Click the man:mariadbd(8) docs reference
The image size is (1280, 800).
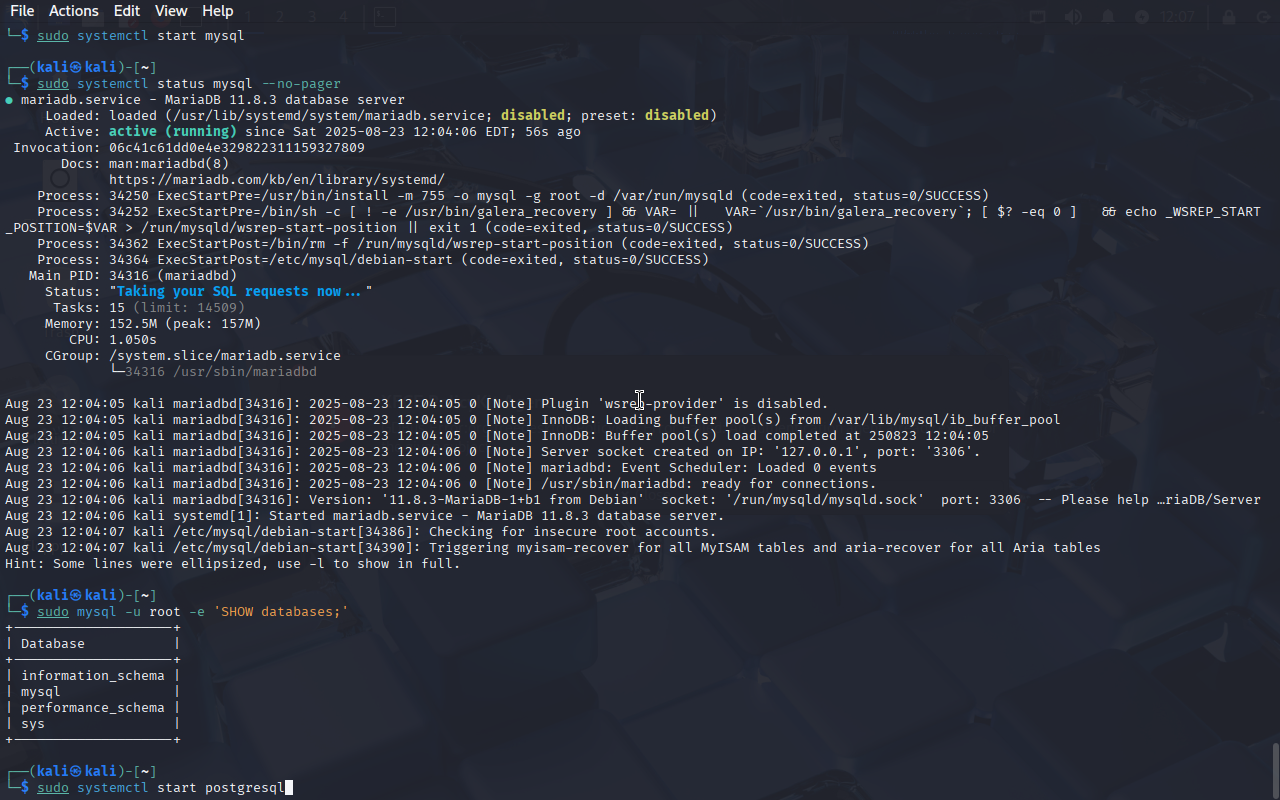pyautogui.click(x=169, y=164)
